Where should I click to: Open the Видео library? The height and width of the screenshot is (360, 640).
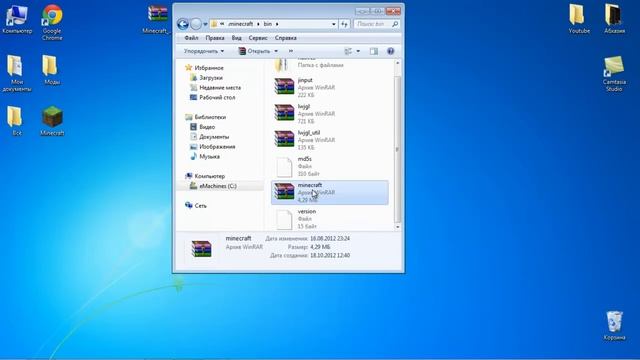[207, 127]
